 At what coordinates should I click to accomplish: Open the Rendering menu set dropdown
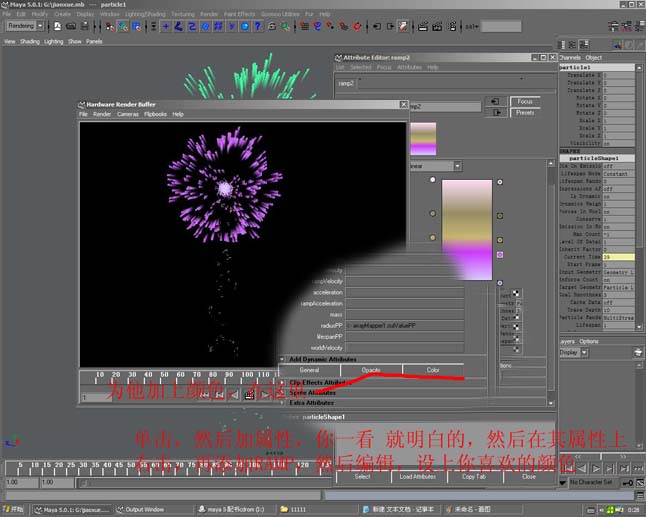(25, 26)
